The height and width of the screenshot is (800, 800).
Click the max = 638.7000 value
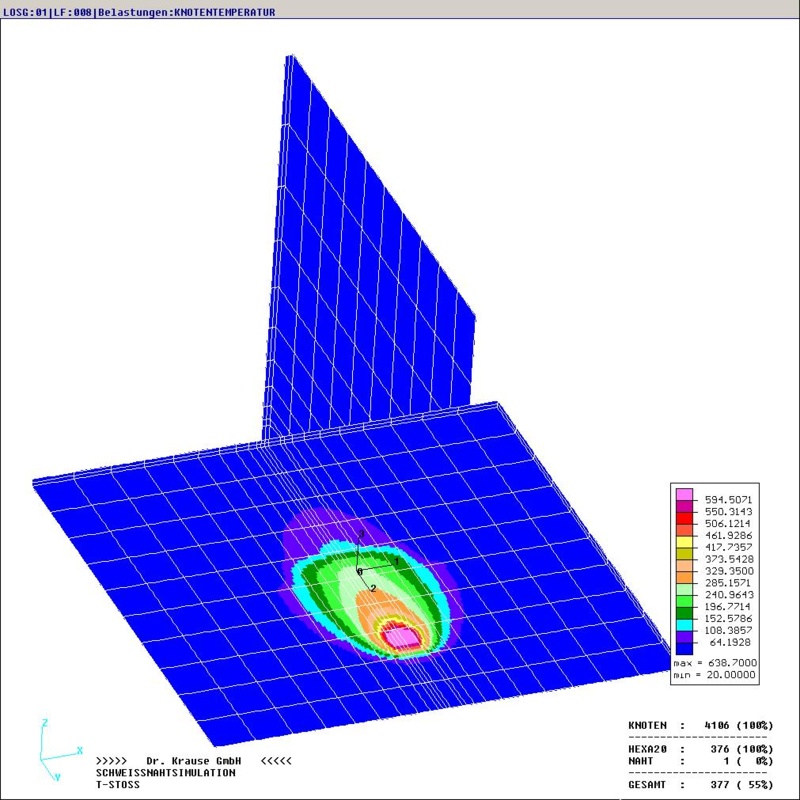pyautogui.click(x=714, y=663)
